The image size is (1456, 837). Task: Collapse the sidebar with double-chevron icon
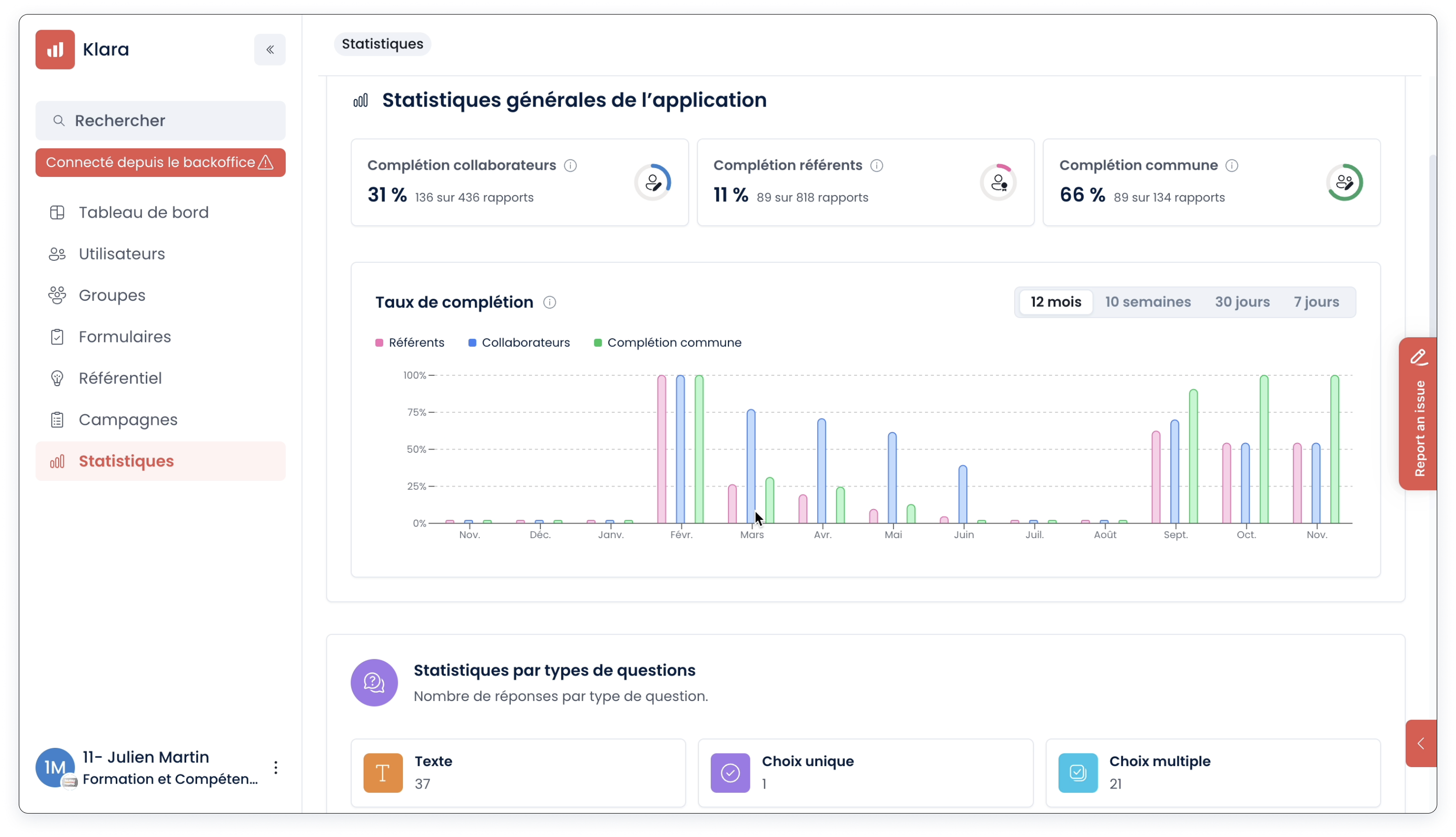coord(269,49)
